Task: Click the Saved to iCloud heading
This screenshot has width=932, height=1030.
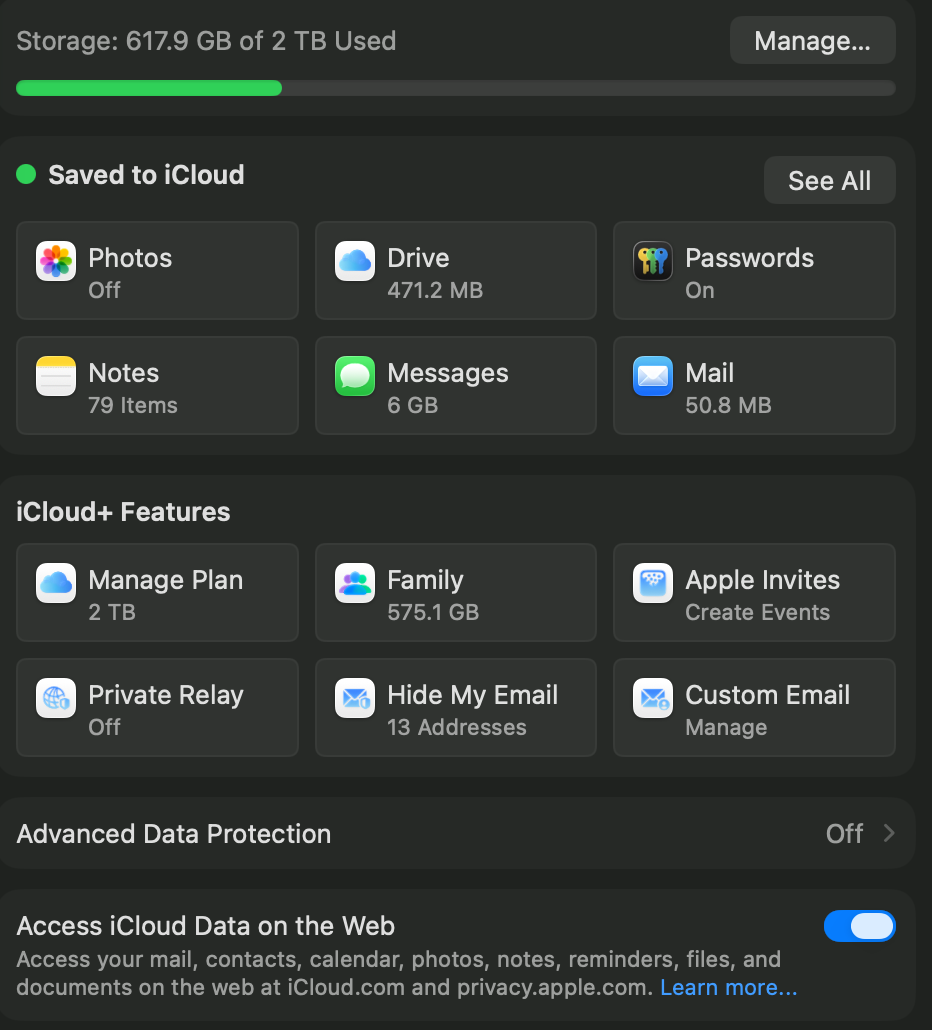Action: pos(146,175)
